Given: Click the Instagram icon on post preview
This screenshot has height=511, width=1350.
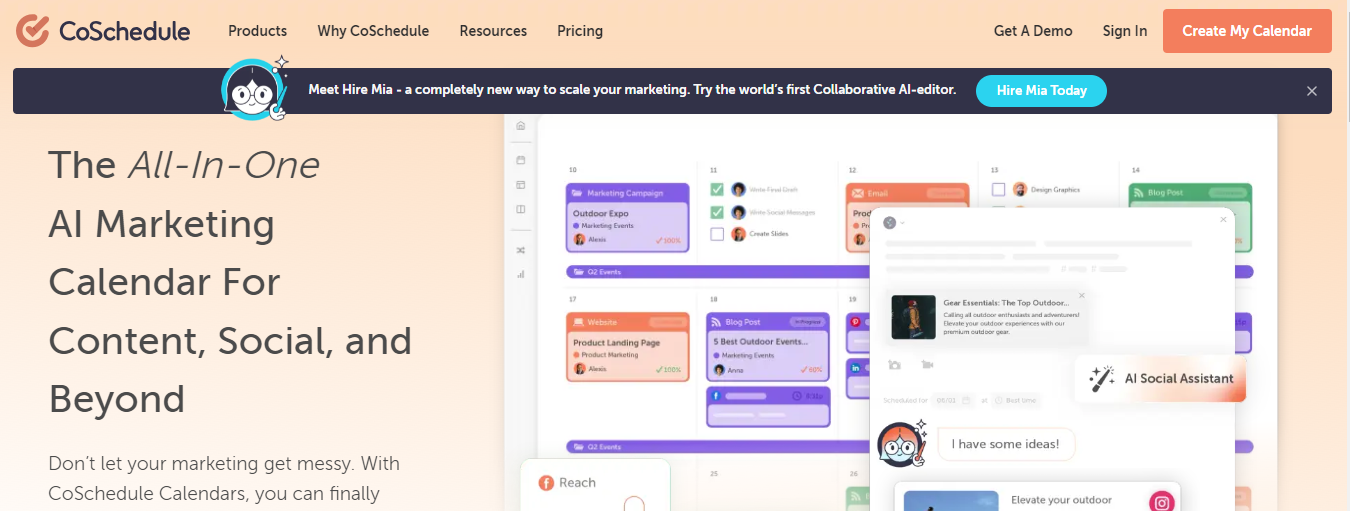Looking at the screenshot, I should click(x=1160, y=502).
